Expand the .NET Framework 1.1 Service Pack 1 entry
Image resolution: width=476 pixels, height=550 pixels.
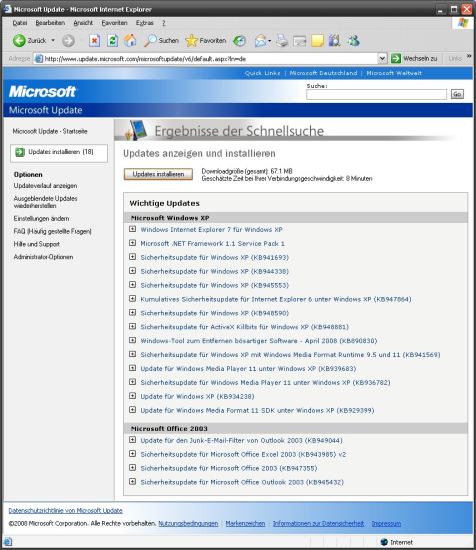tap(132, 243)
